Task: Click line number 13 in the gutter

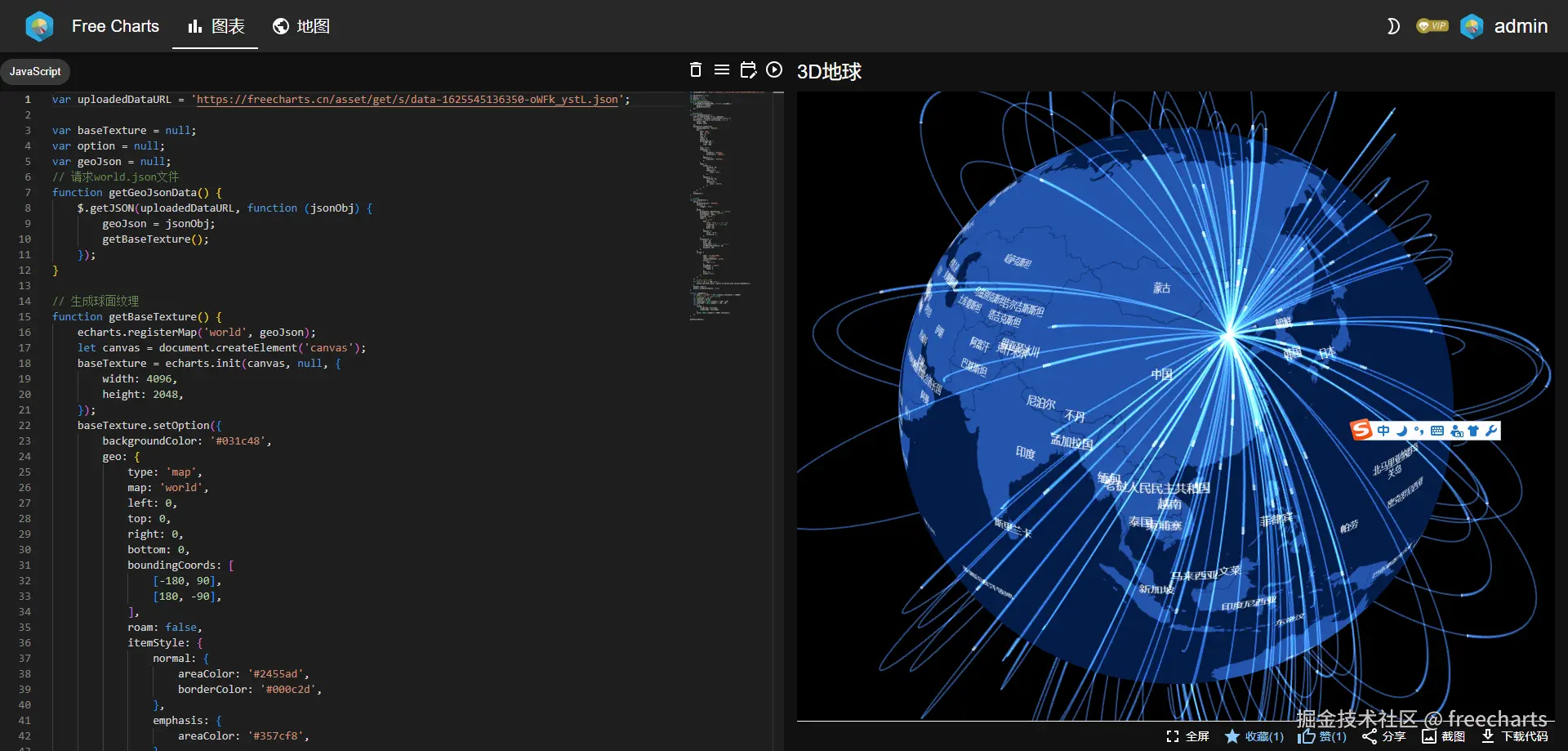Action: (x=24, y=286)
